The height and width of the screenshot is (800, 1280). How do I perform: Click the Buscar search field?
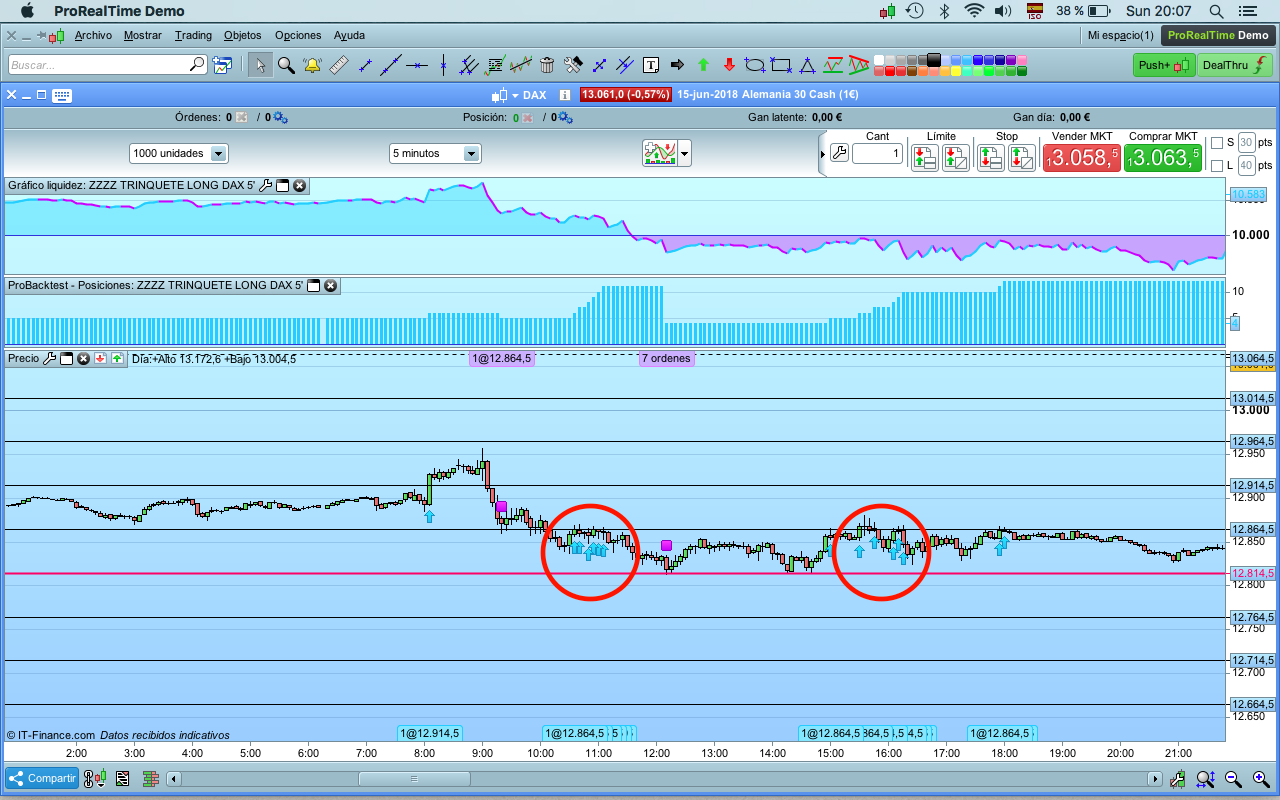[x=108, y=65]
